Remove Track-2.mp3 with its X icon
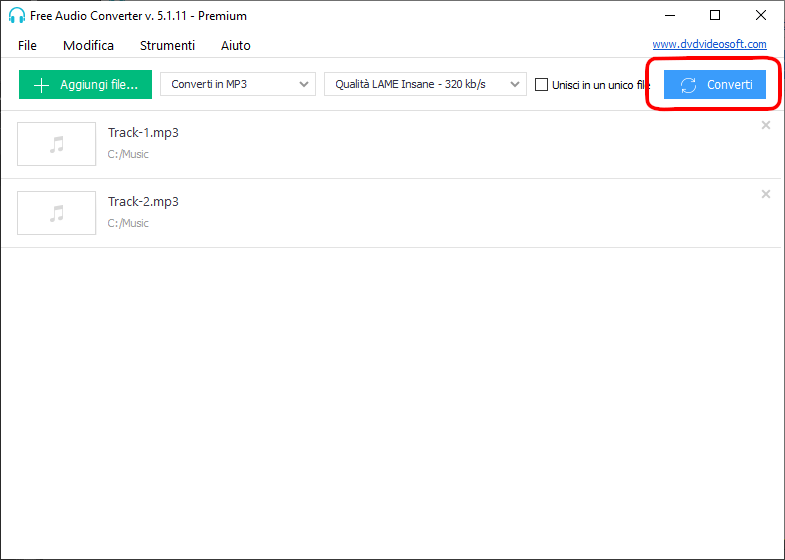785x560 pixels. [x=765, y=194]
